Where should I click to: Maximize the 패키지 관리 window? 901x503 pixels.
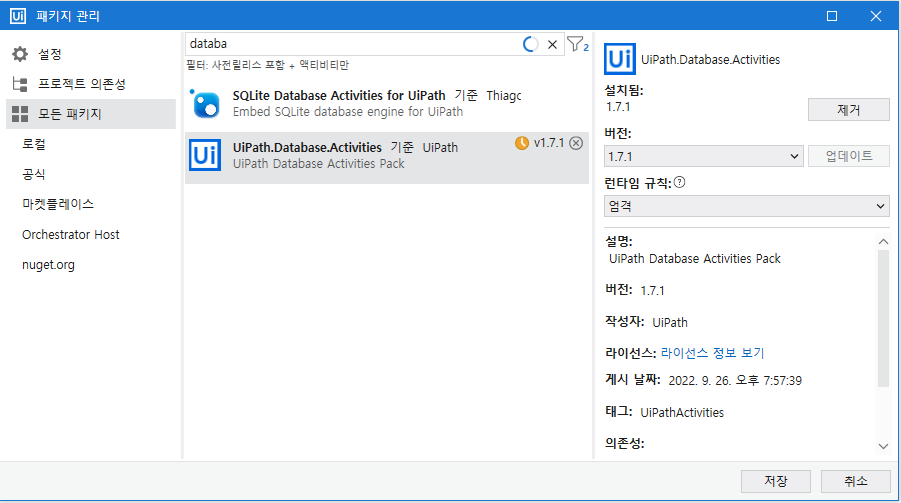(x=831, y=16)
